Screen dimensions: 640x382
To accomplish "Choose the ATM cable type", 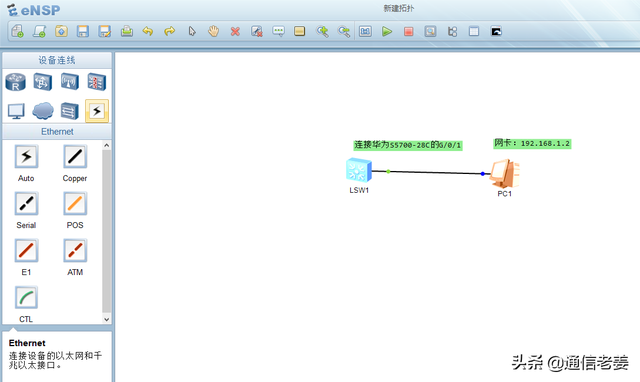I will click(x=75, y=250).
